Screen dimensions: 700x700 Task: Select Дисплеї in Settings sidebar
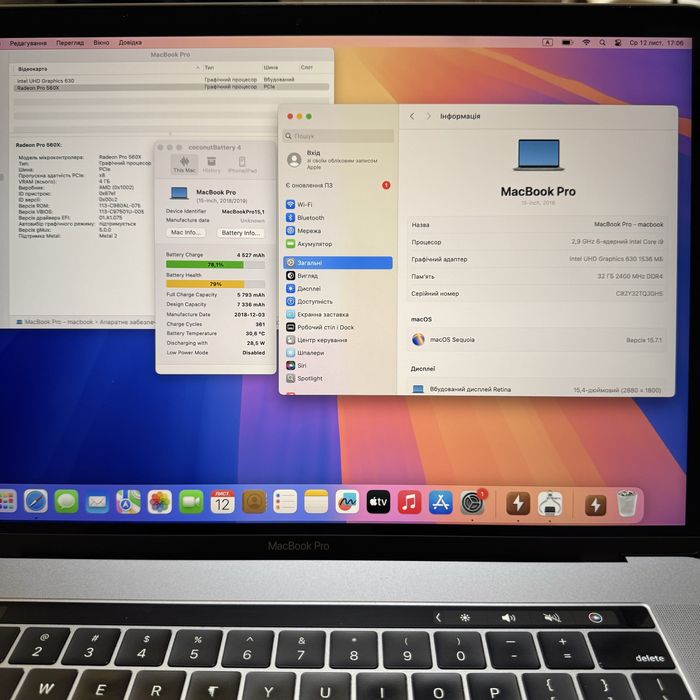click(x=338, y=288)
